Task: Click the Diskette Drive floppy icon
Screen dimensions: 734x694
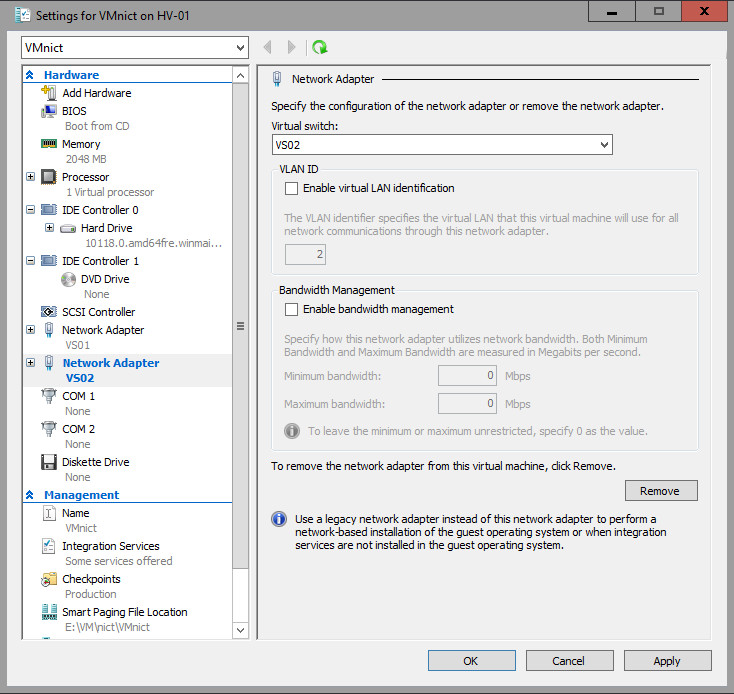Action: click(49, 462)
